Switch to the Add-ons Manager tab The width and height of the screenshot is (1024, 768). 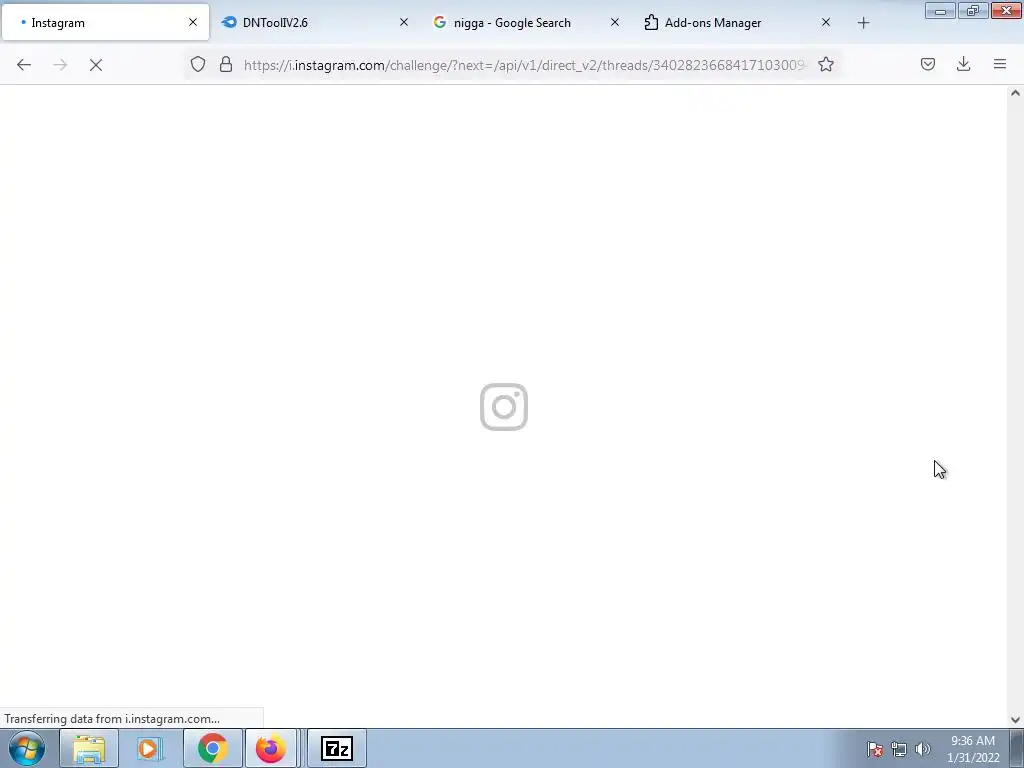(737, 23)
